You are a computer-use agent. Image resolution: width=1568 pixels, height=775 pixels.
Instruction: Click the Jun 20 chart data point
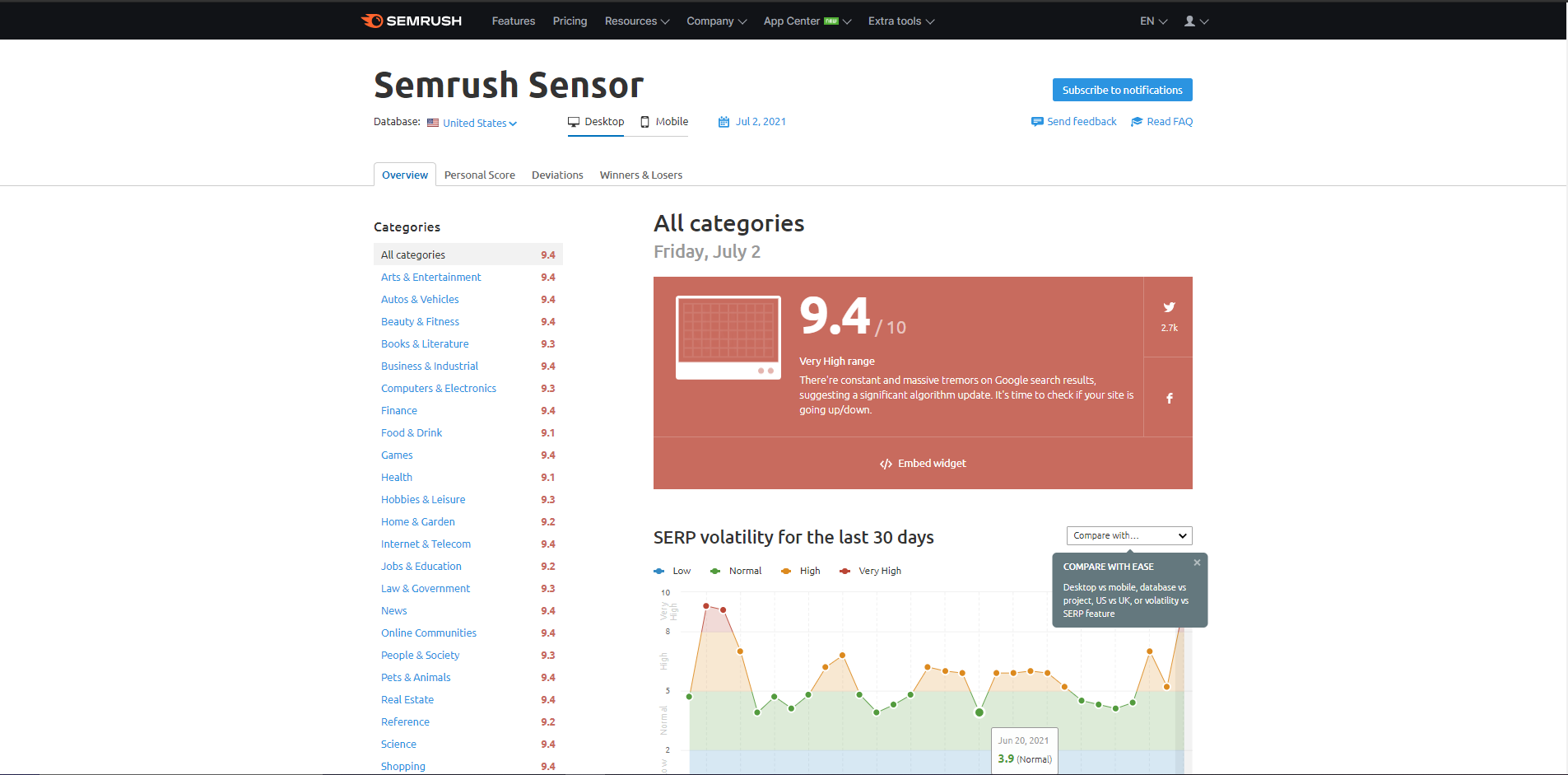click(x=979, y=712)
